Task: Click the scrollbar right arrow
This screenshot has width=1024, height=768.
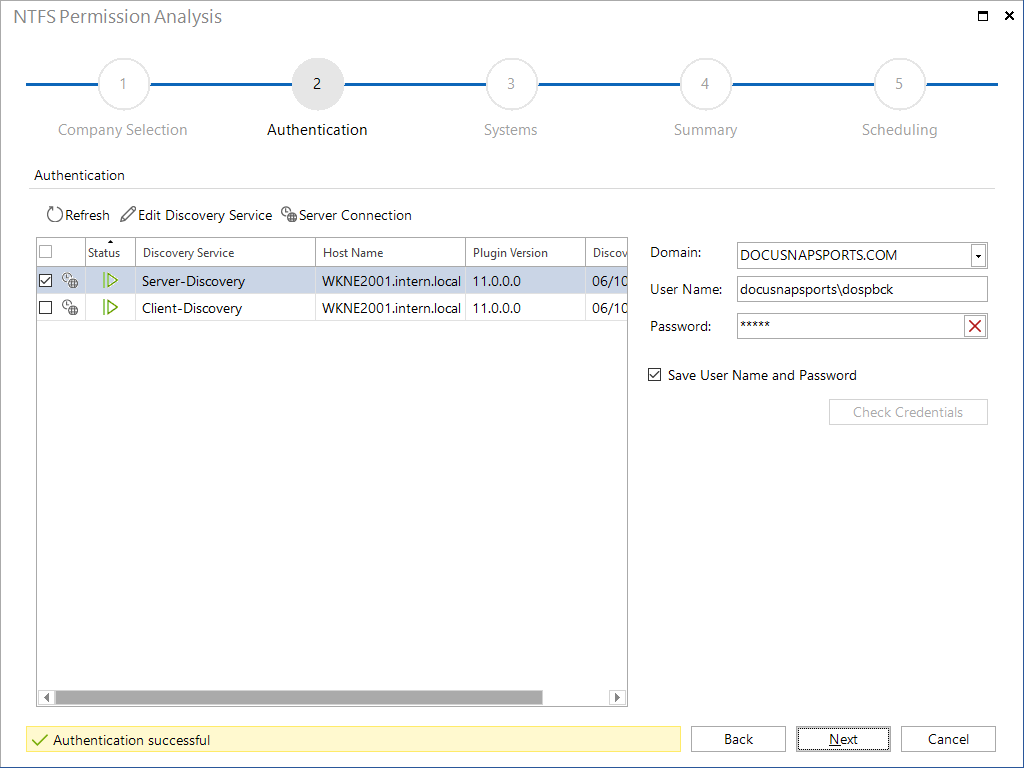Action: point(617,697)
